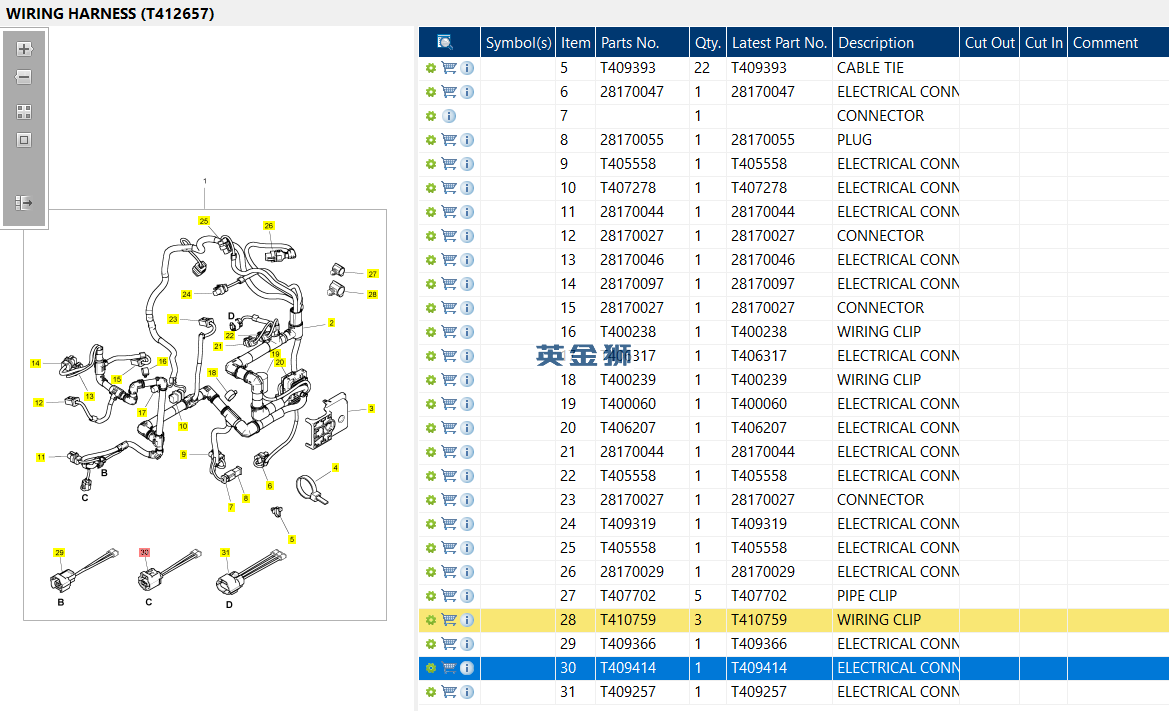Select WIRING CLIP description in row 18

879,379
